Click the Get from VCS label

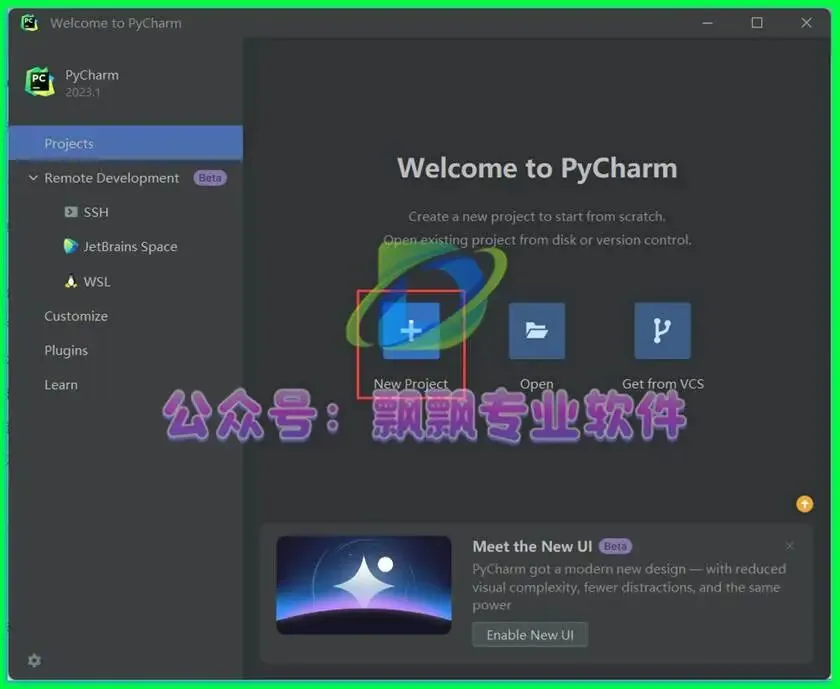(663, 384)
